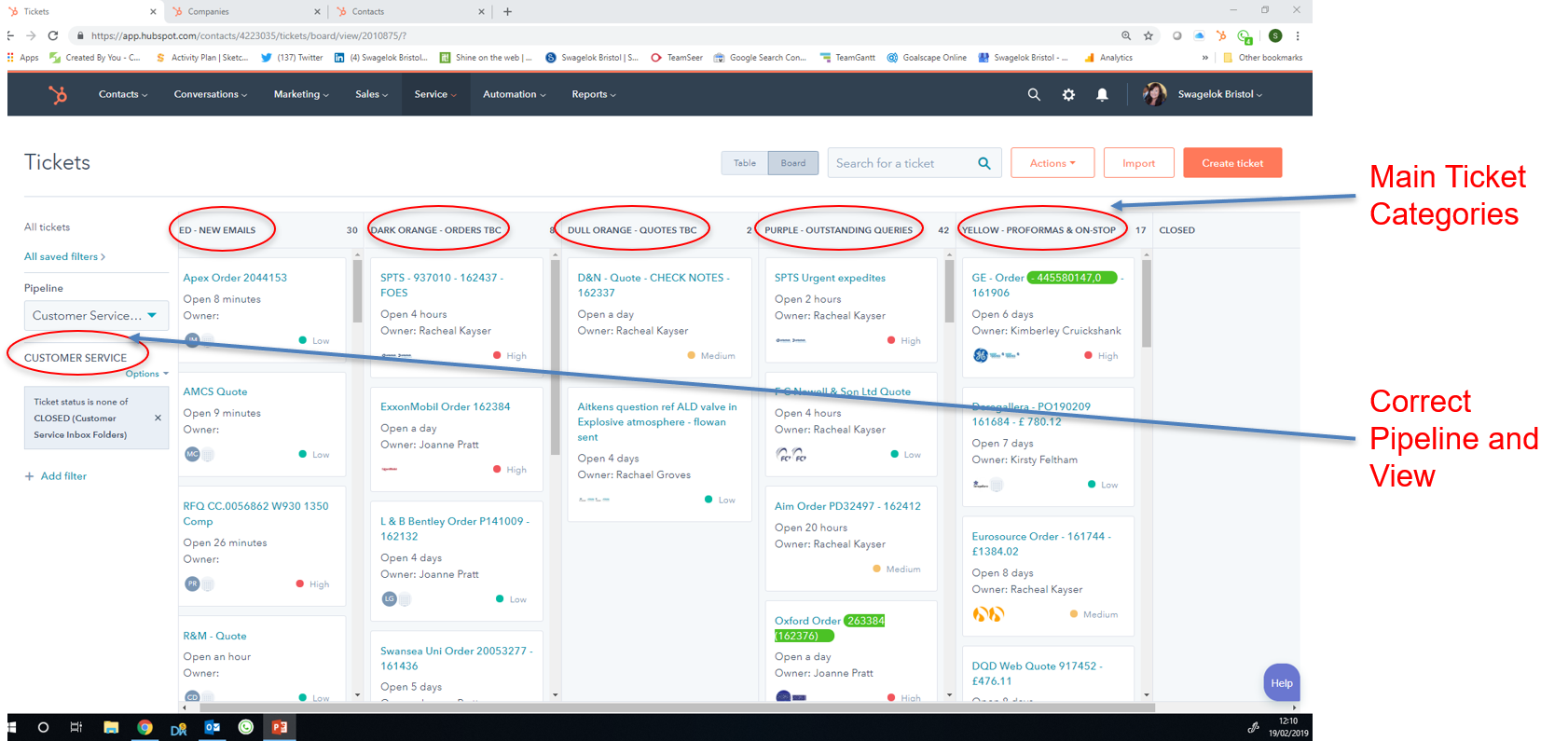
Task: Open PowerPoint from the taskbar
Action: [x=280, y=727]
